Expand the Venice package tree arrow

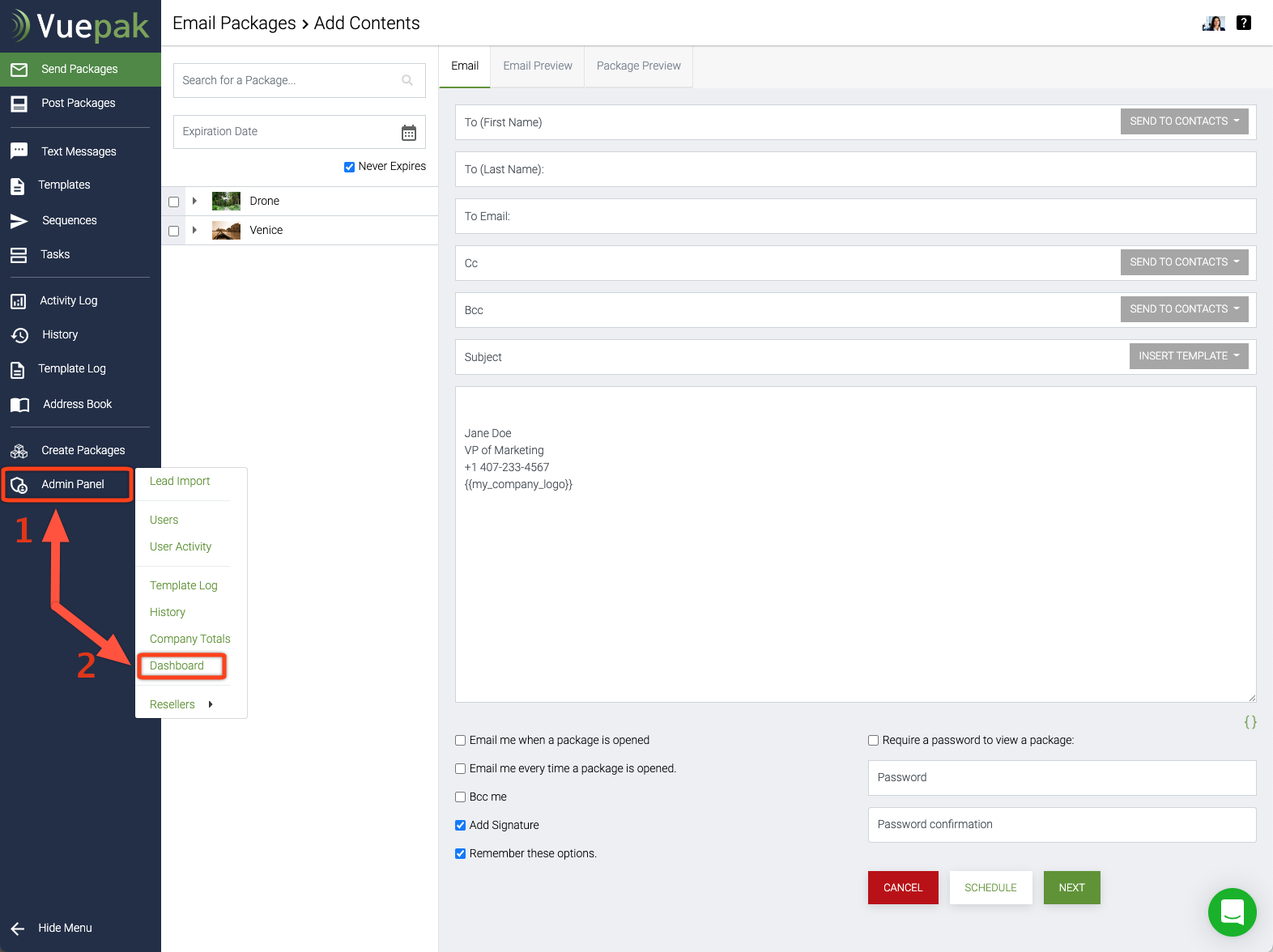tap(194, 231)
